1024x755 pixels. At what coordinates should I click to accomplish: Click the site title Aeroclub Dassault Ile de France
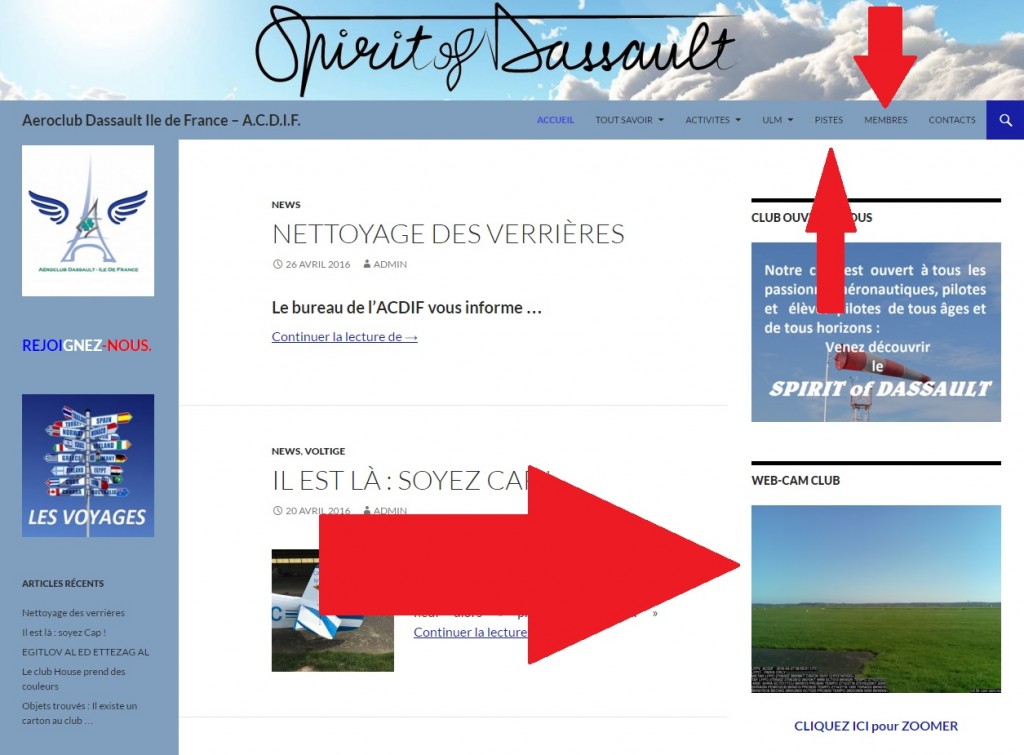point(161,120)
